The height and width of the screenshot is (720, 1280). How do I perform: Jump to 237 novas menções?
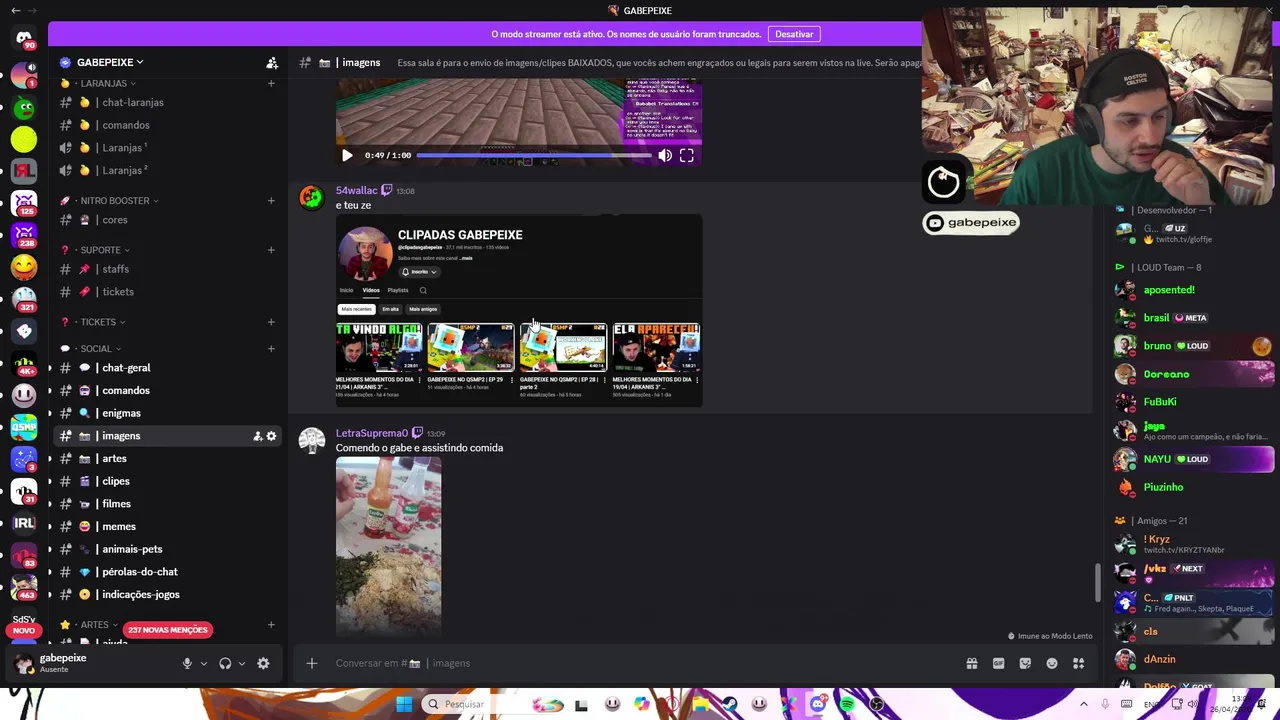click(x=167, y=630)
